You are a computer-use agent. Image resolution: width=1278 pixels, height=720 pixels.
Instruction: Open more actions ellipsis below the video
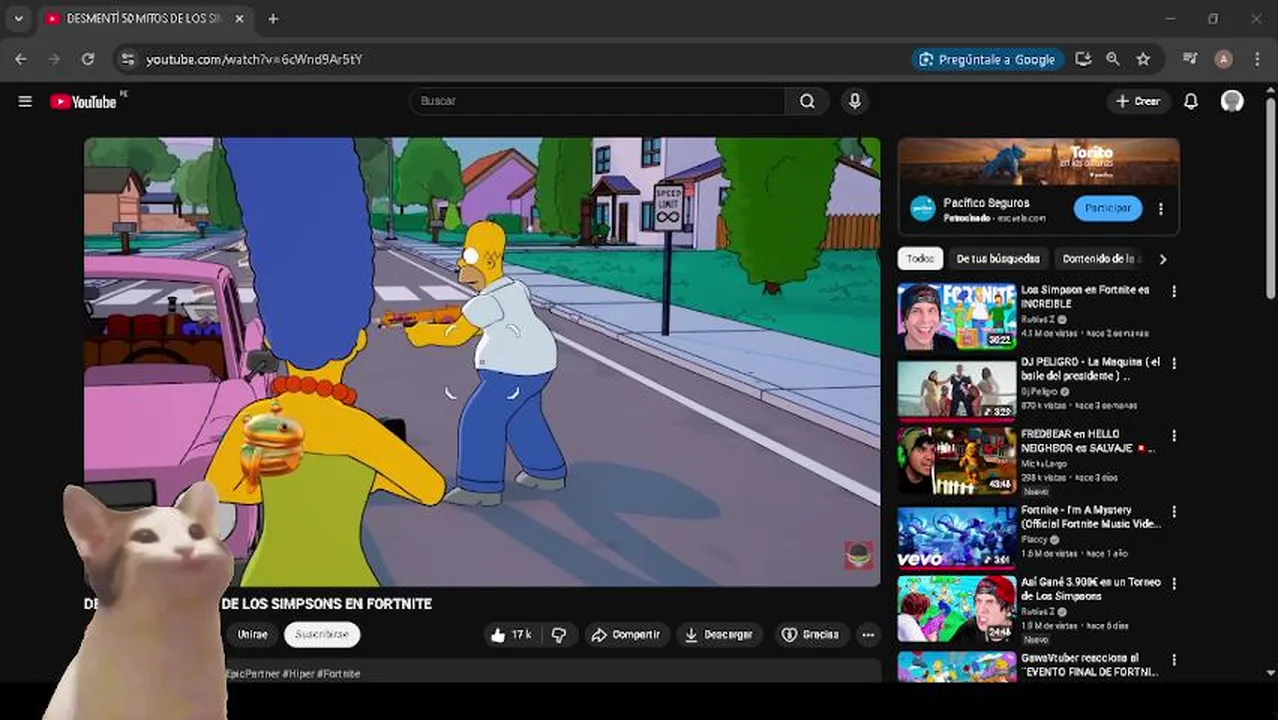[868, 635]
